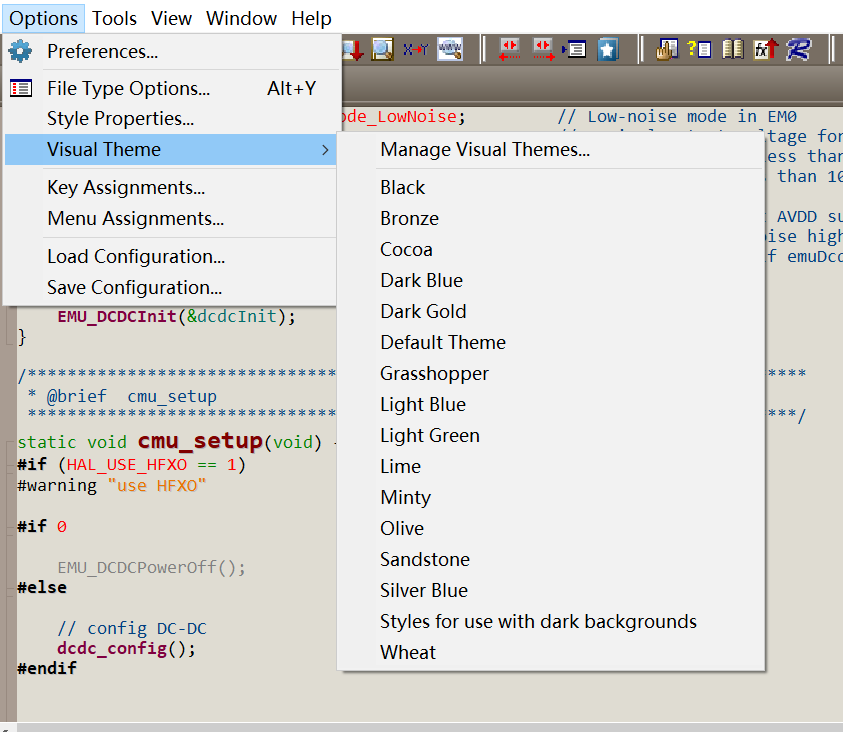The image size is (843, 732).
Task: Click the hand pointer browse symbol icon
Action: tap(668, 49)
